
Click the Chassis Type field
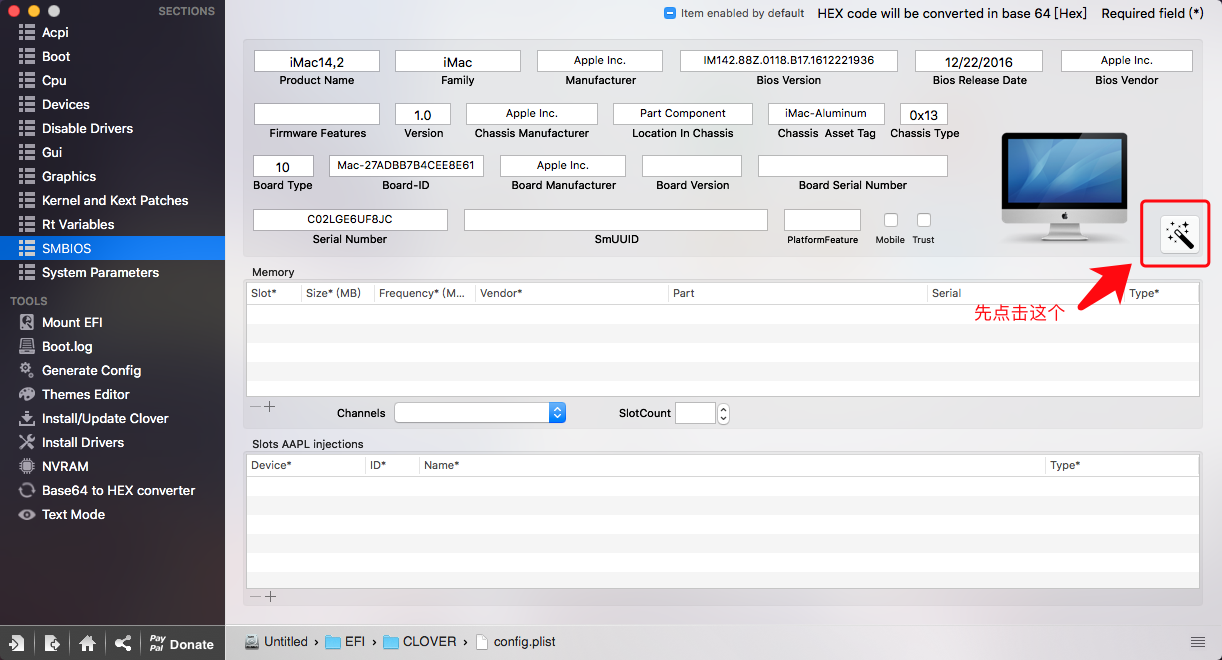[924, 114]
